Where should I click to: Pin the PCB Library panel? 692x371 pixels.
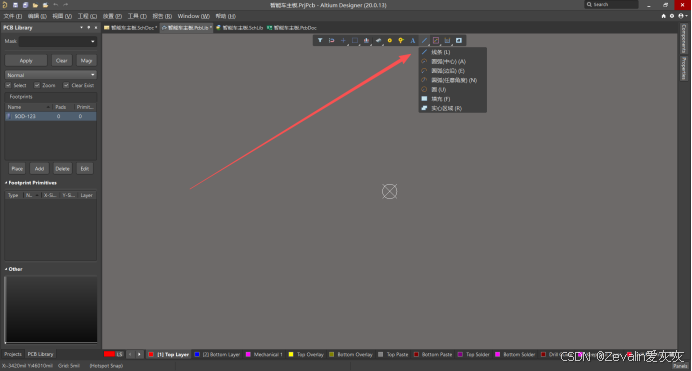(x=89, y=28)
